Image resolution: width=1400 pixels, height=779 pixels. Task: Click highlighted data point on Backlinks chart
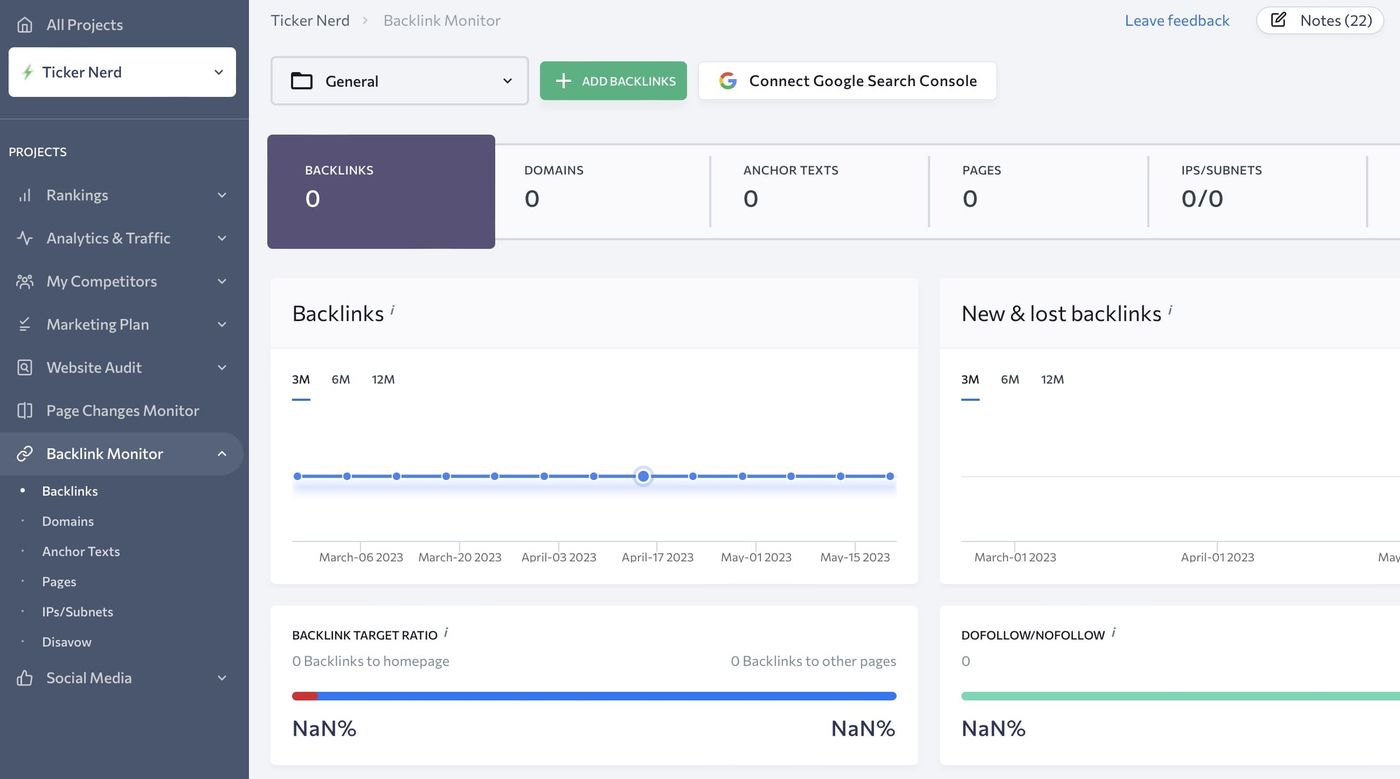tap(643, 476)
